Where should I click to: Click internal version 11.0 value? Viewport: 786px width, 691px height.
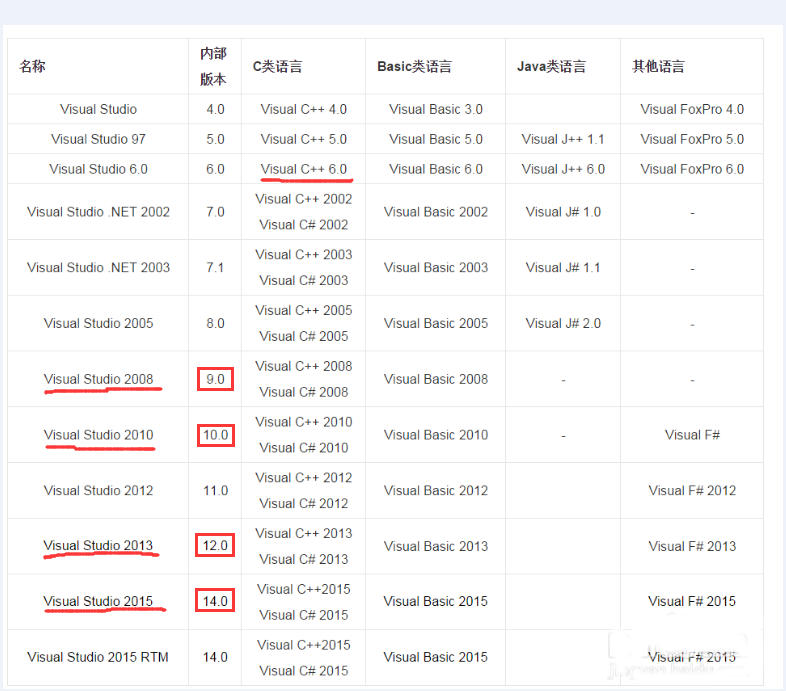click(x=216, y=490)
